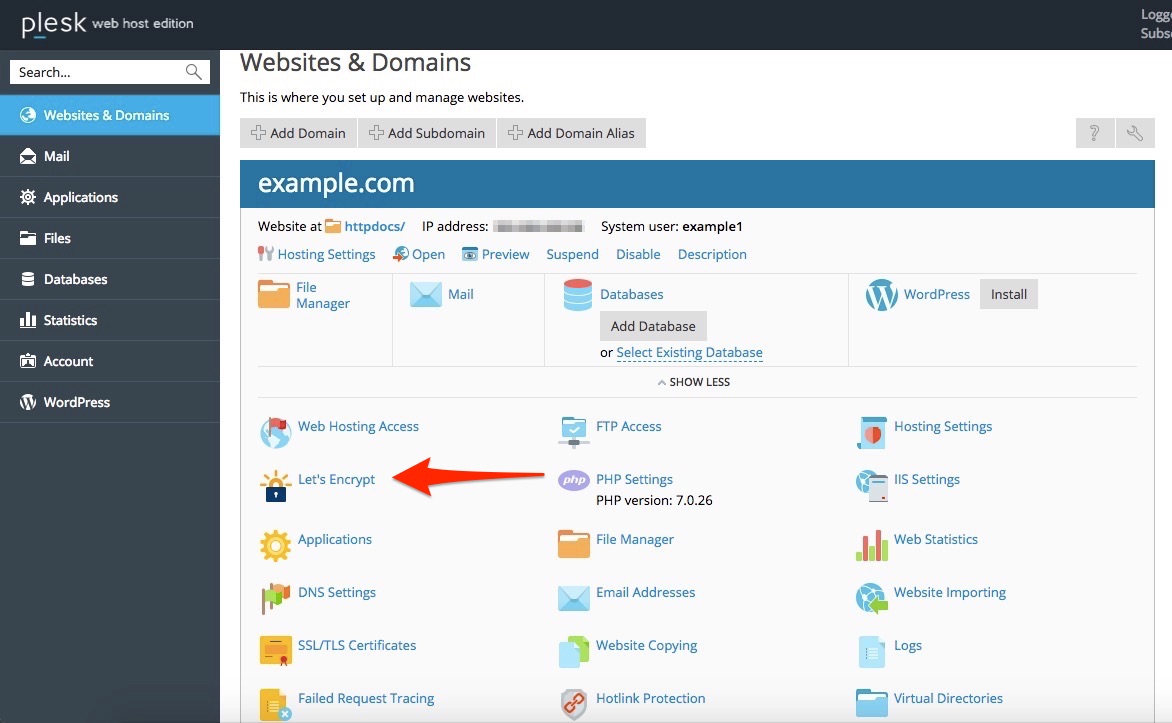1172x723 pixels.
Task: Open the Web Hosting Access text link
Action: pos(358,426)
